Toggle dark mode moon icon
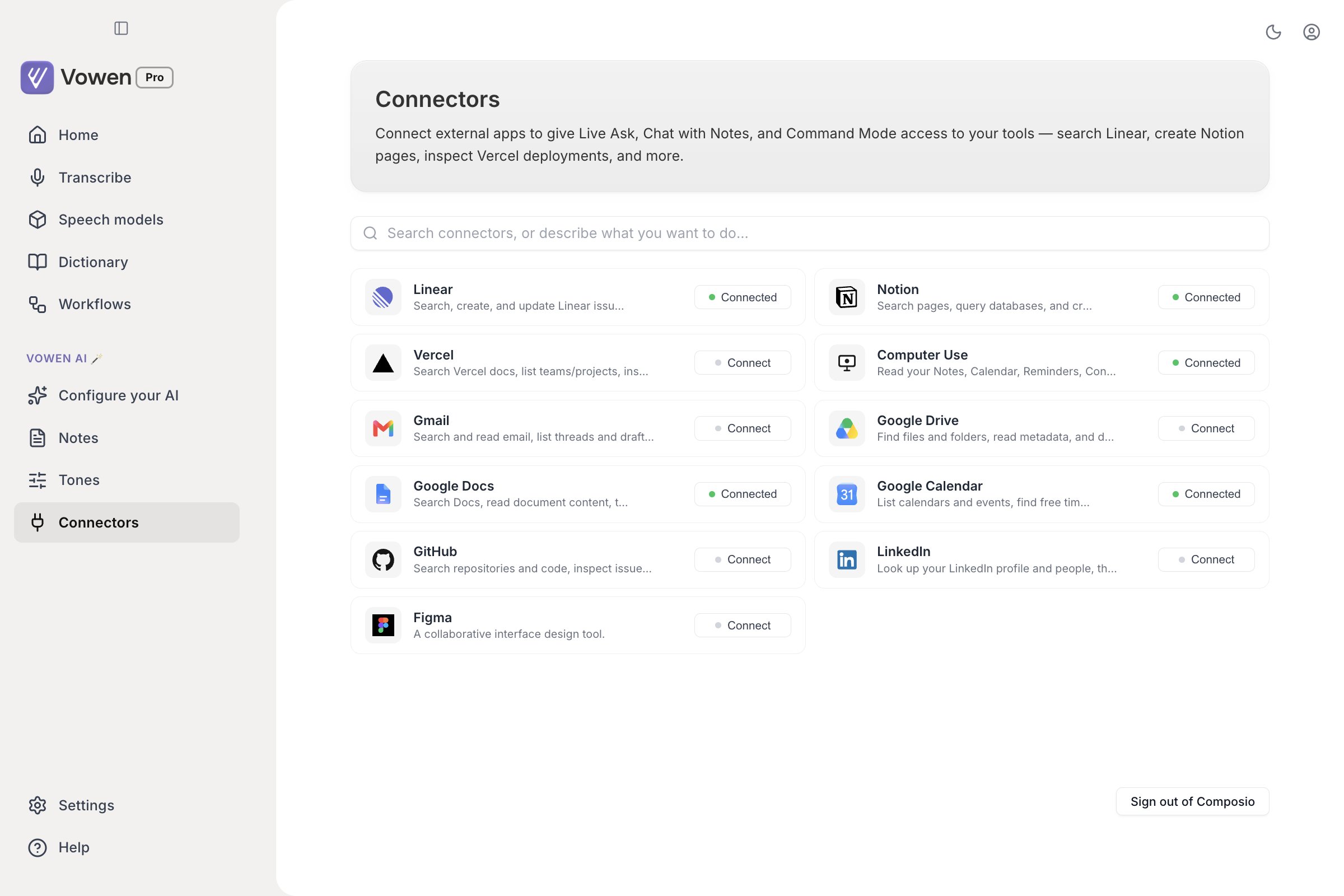Image resolution: width=1344 pixels, height=896 pixels. (1273, 32)
